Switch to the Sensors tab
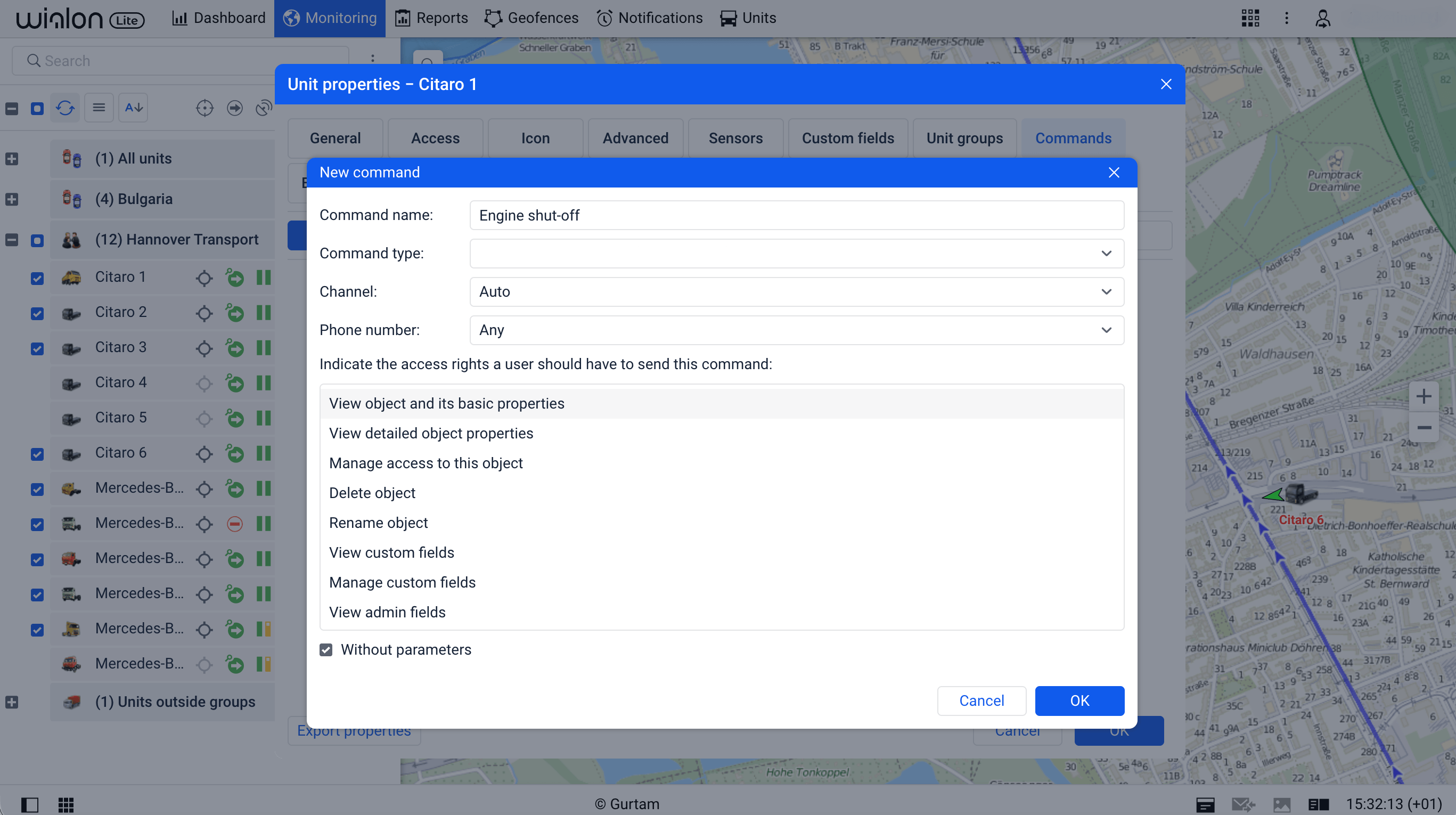Image resolution: width=1456 pixels, height=815 pixels. coord(735,138)
